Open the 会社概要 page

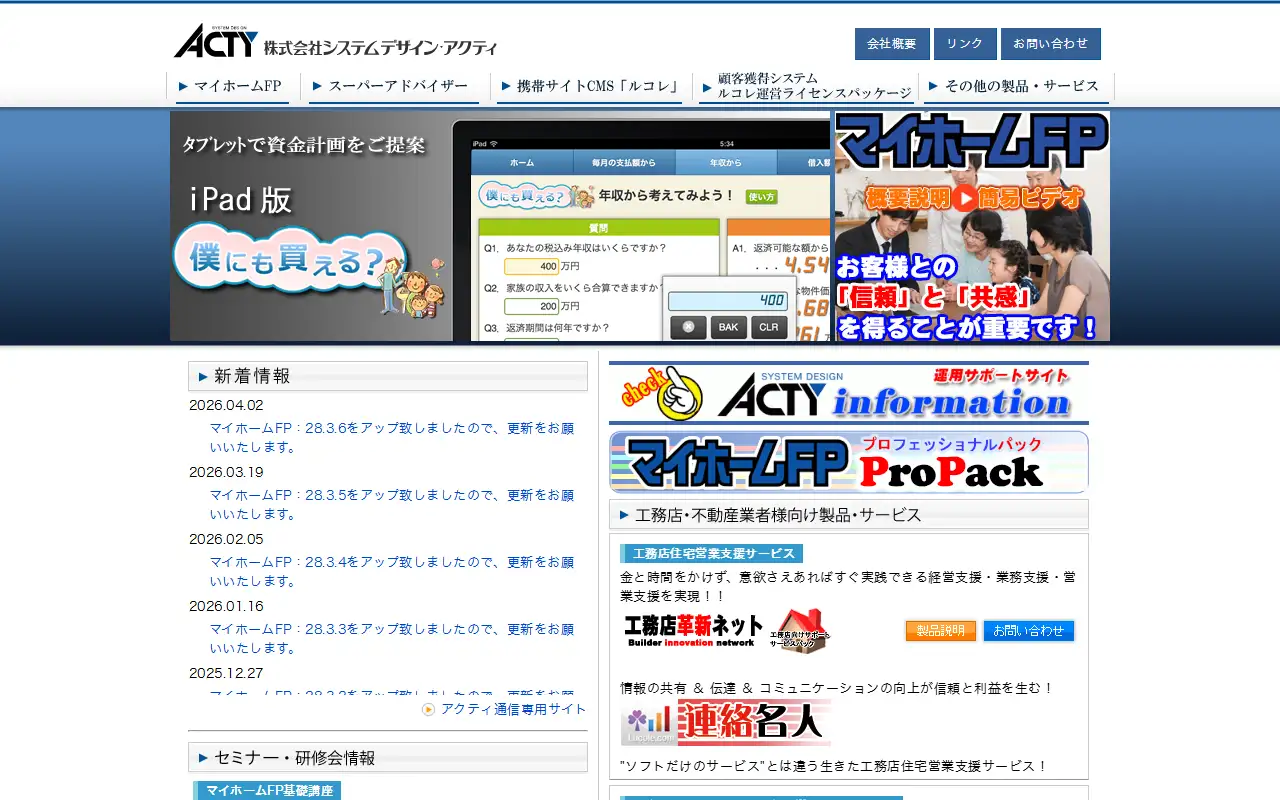[892, 44]
